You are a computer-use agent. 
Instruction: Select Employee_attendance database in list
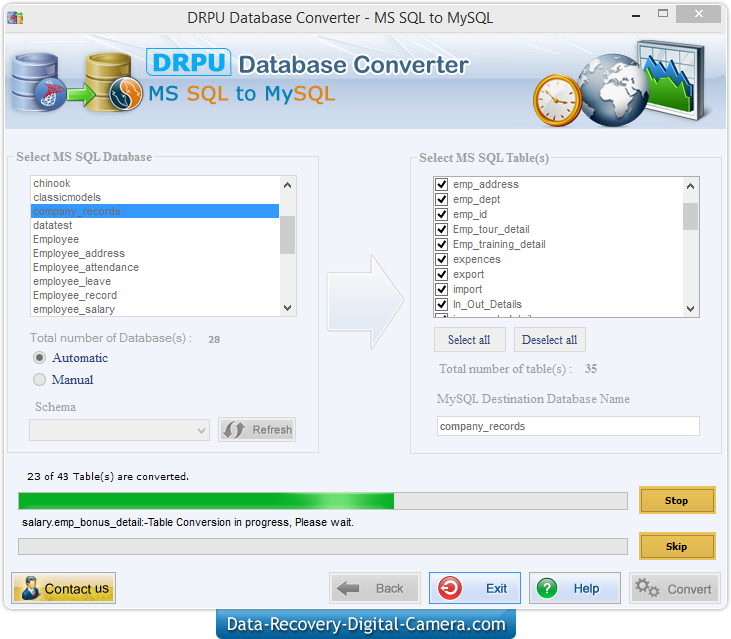(x=155, y=267)
